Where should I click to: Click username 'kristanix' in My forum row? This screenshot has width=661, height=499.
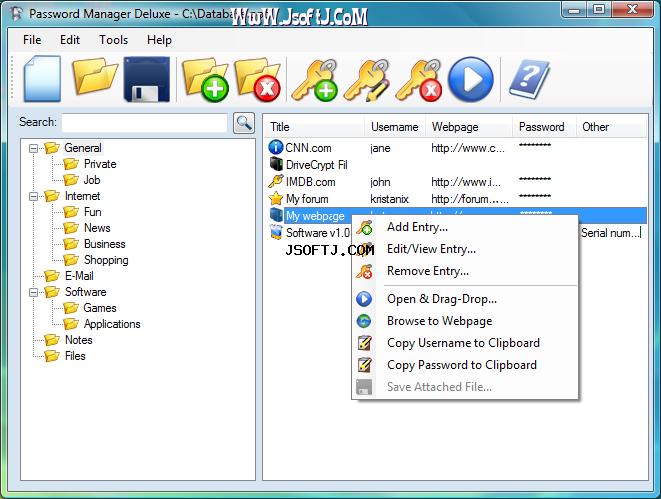pos(389,199)
